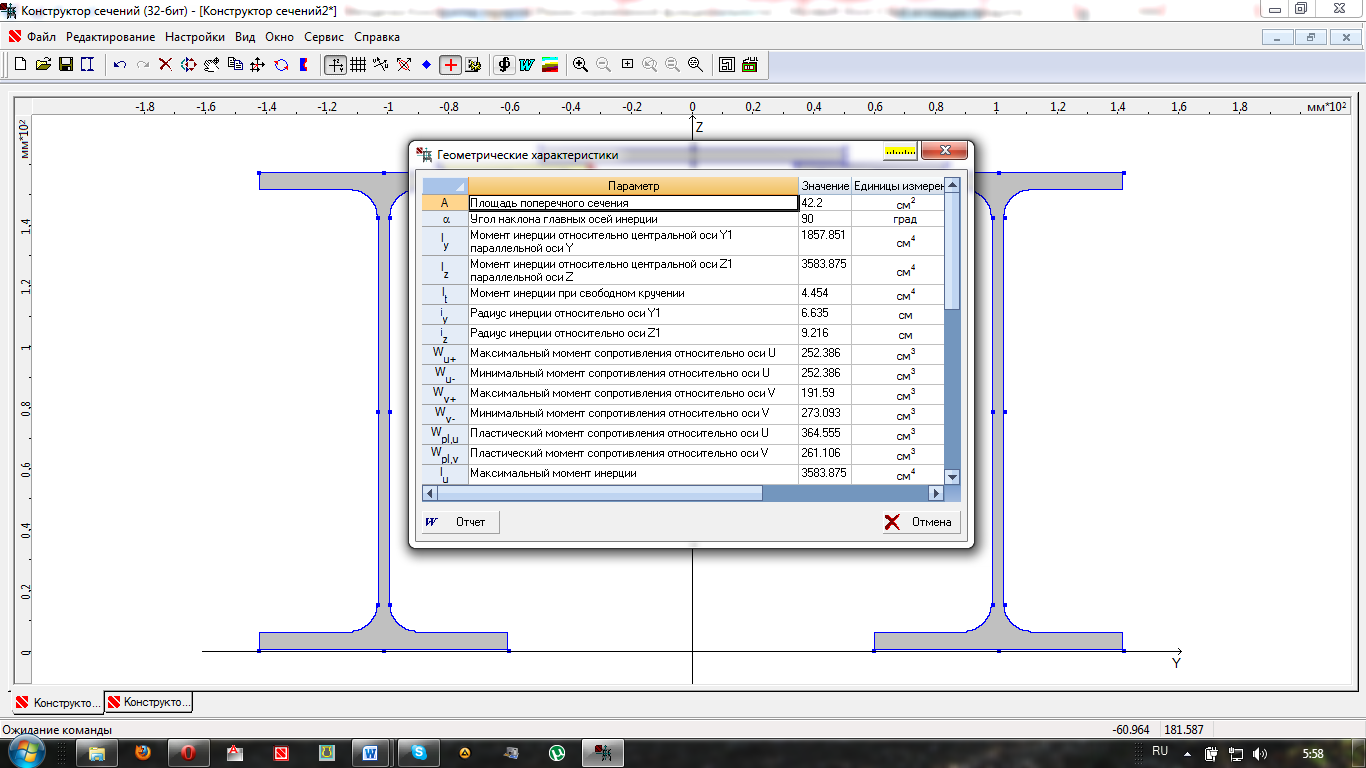Screen dimensions: 1366x768
Task: Click the red X delete icon
Action: 166,65
